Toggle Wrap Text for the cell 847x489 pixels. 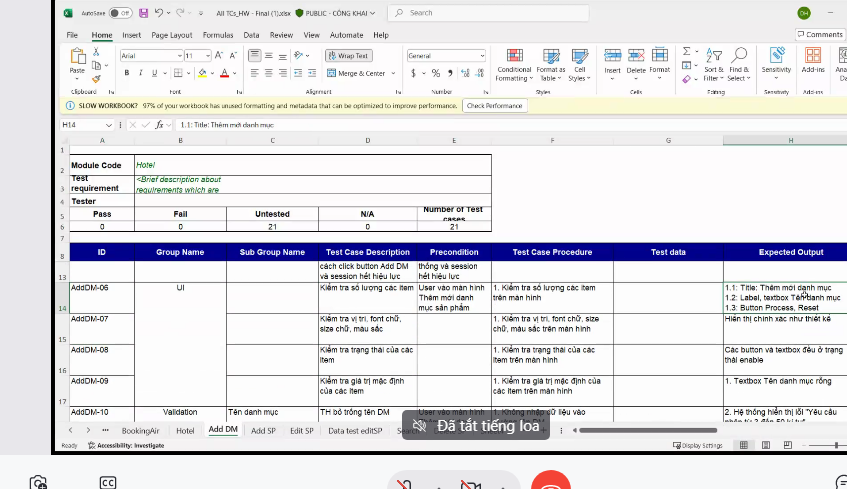tap(348, 56)
